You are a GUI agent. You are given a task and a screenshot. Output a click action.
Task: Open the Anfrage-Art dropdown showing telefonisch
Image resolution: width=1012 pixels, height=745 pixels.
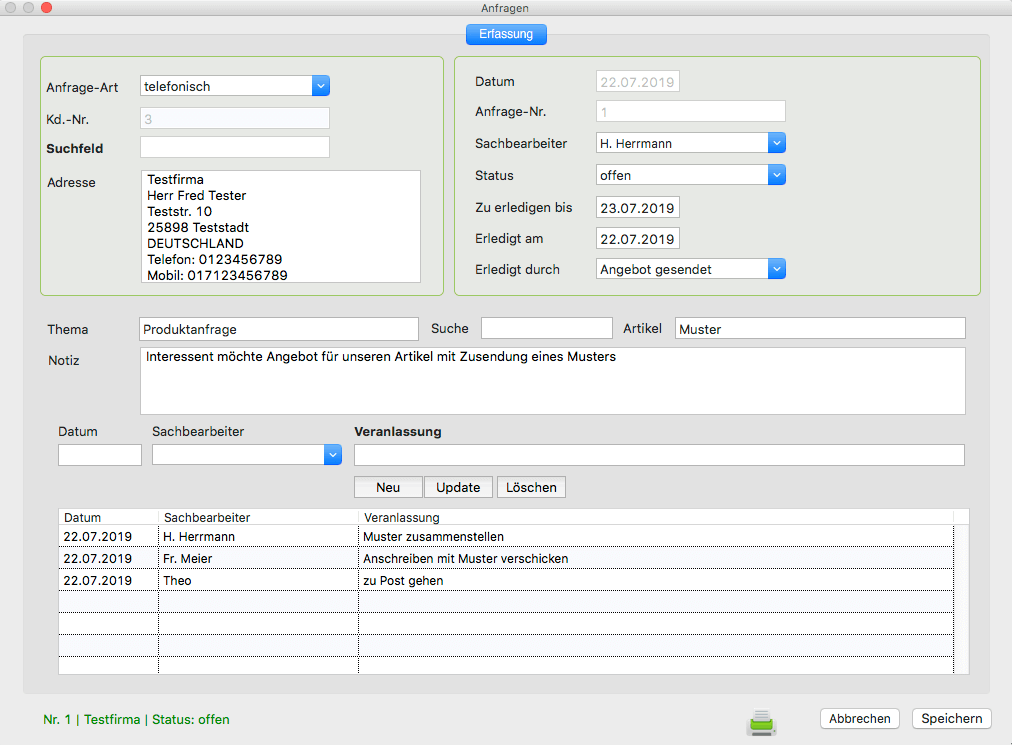tap(235, 86)
